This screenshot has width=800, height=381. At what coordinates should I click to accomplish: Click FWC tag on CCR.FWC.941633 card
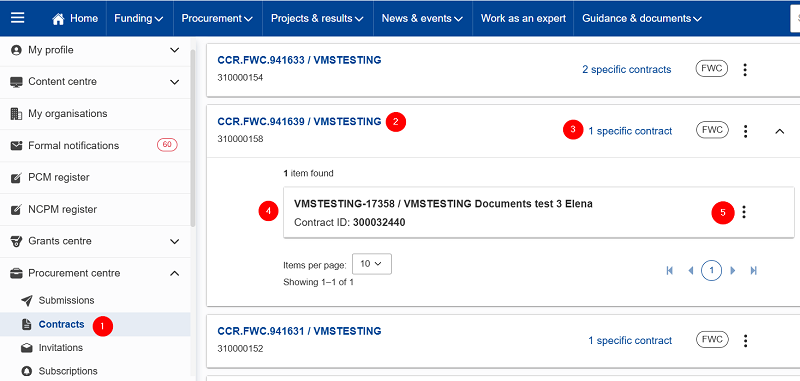click(x=712, y=69)
